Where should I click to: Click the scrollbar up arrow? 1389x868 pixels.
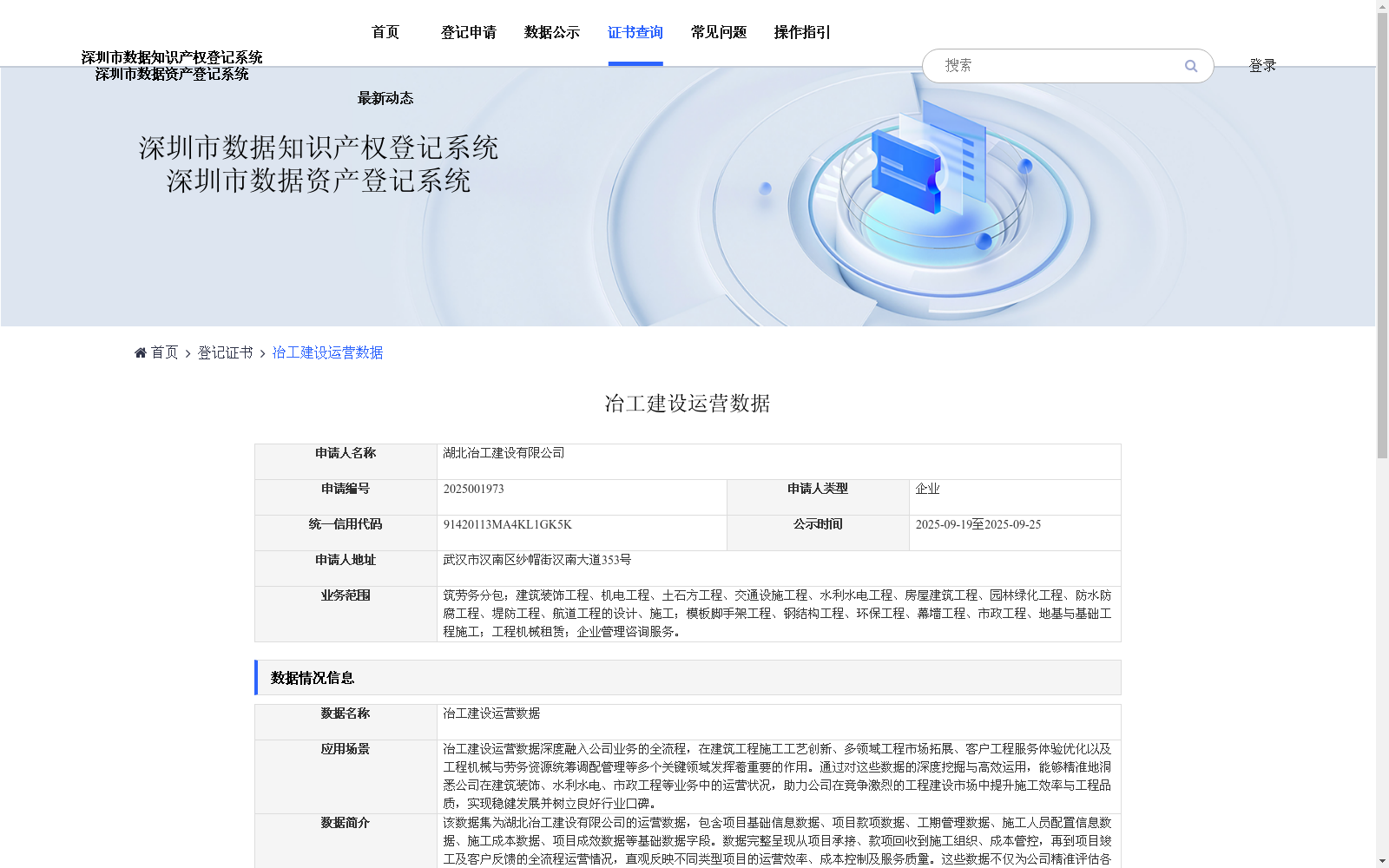point(1382,6)
